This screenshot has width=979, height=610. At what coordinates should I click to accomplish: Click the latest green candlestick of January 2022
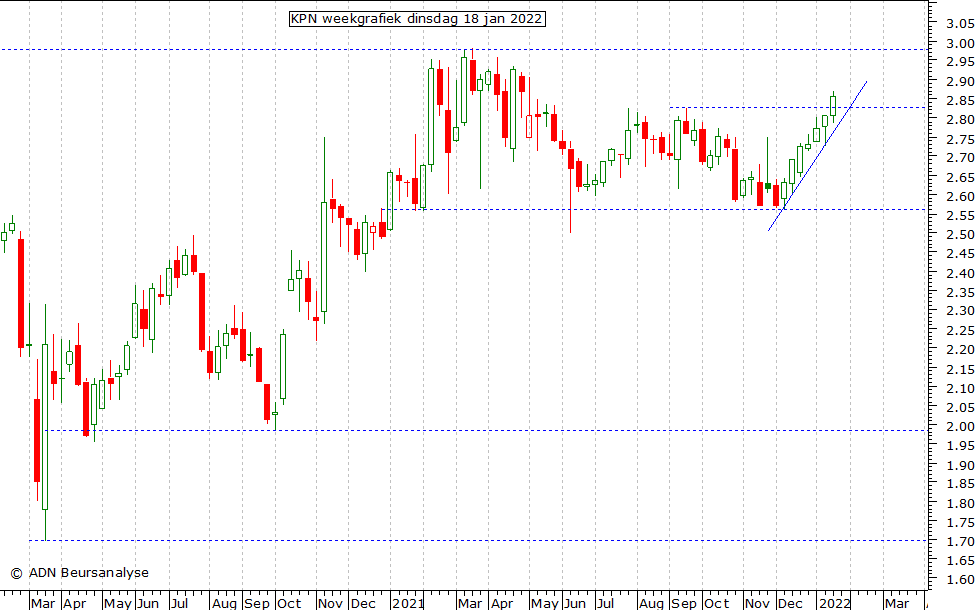[x=833, y=106]
